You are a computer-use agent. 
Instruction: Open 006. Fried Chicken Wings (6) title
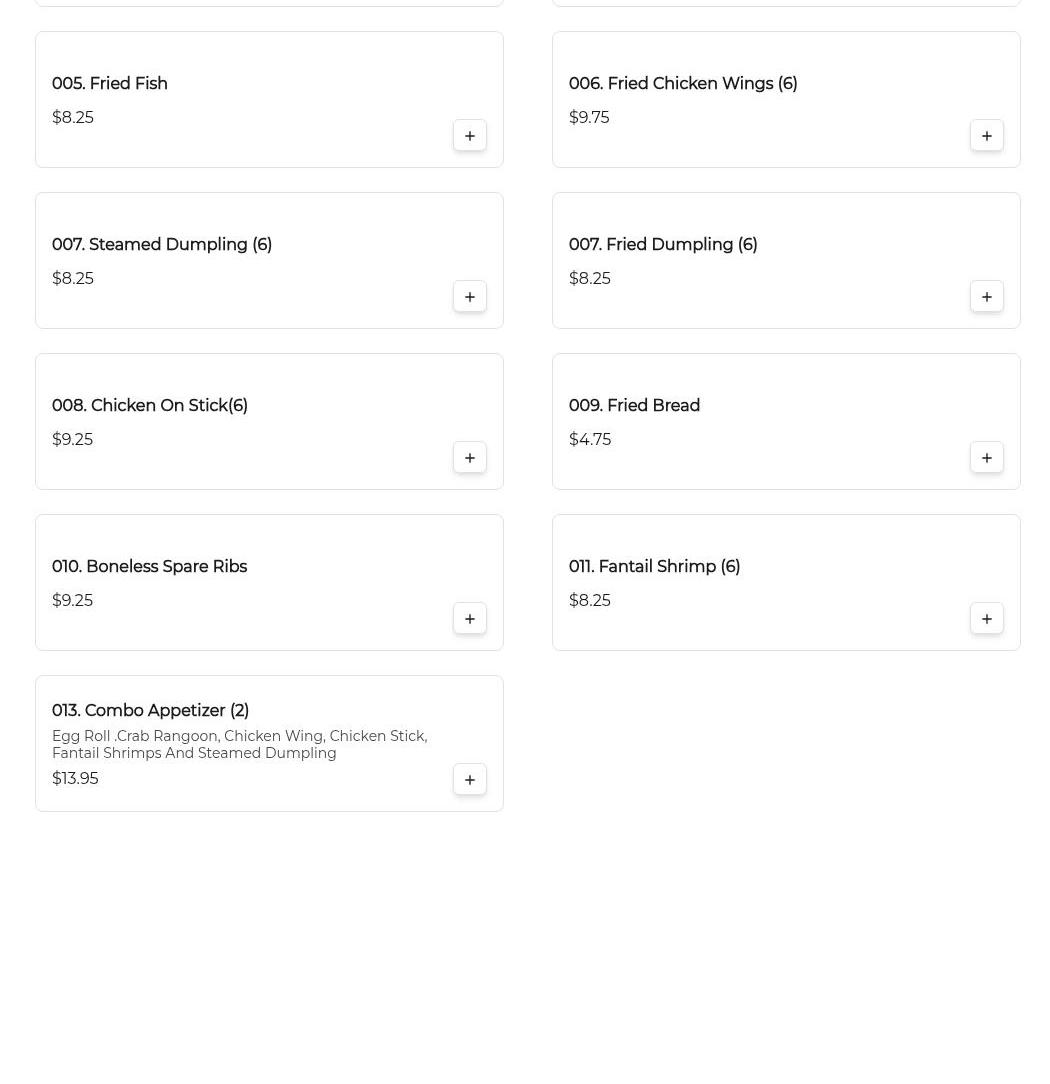click(683, 83)
